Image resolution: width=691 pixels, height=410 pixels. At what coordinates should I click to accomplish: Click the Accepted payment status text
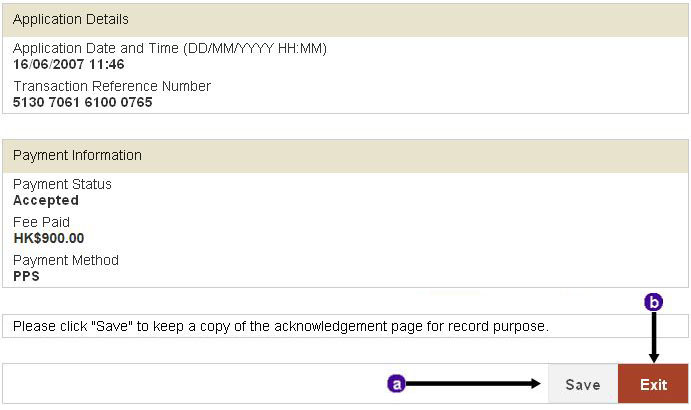(x=46, y=200)
